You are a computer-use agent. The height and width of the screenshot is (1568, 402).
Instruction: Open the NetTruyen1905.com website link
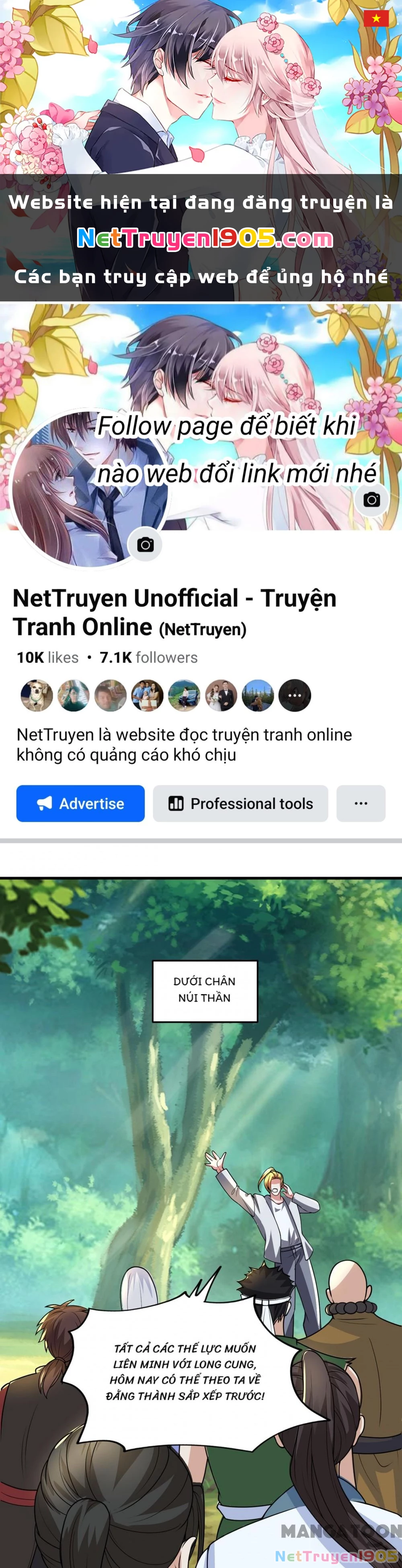(x=205, y=238)
